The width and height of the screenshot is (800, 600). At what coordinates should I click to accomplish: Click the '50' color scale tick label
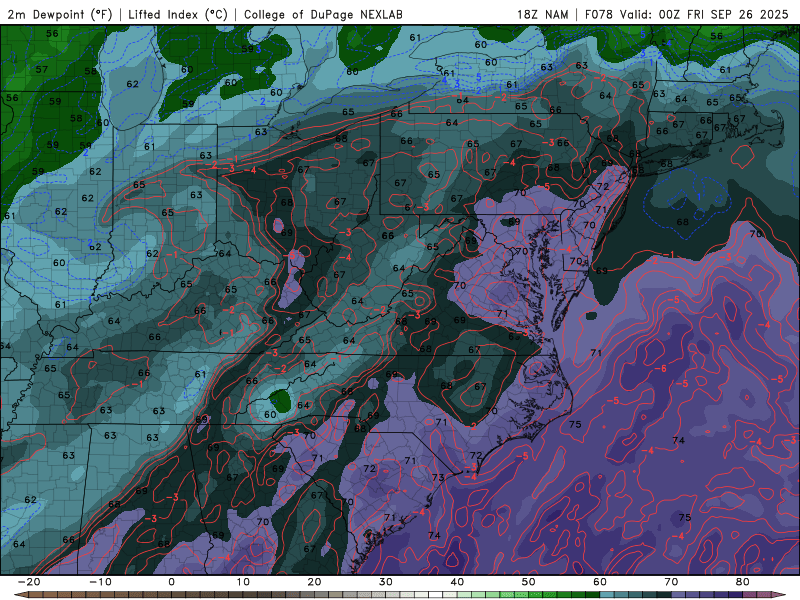tap(529, 582)
